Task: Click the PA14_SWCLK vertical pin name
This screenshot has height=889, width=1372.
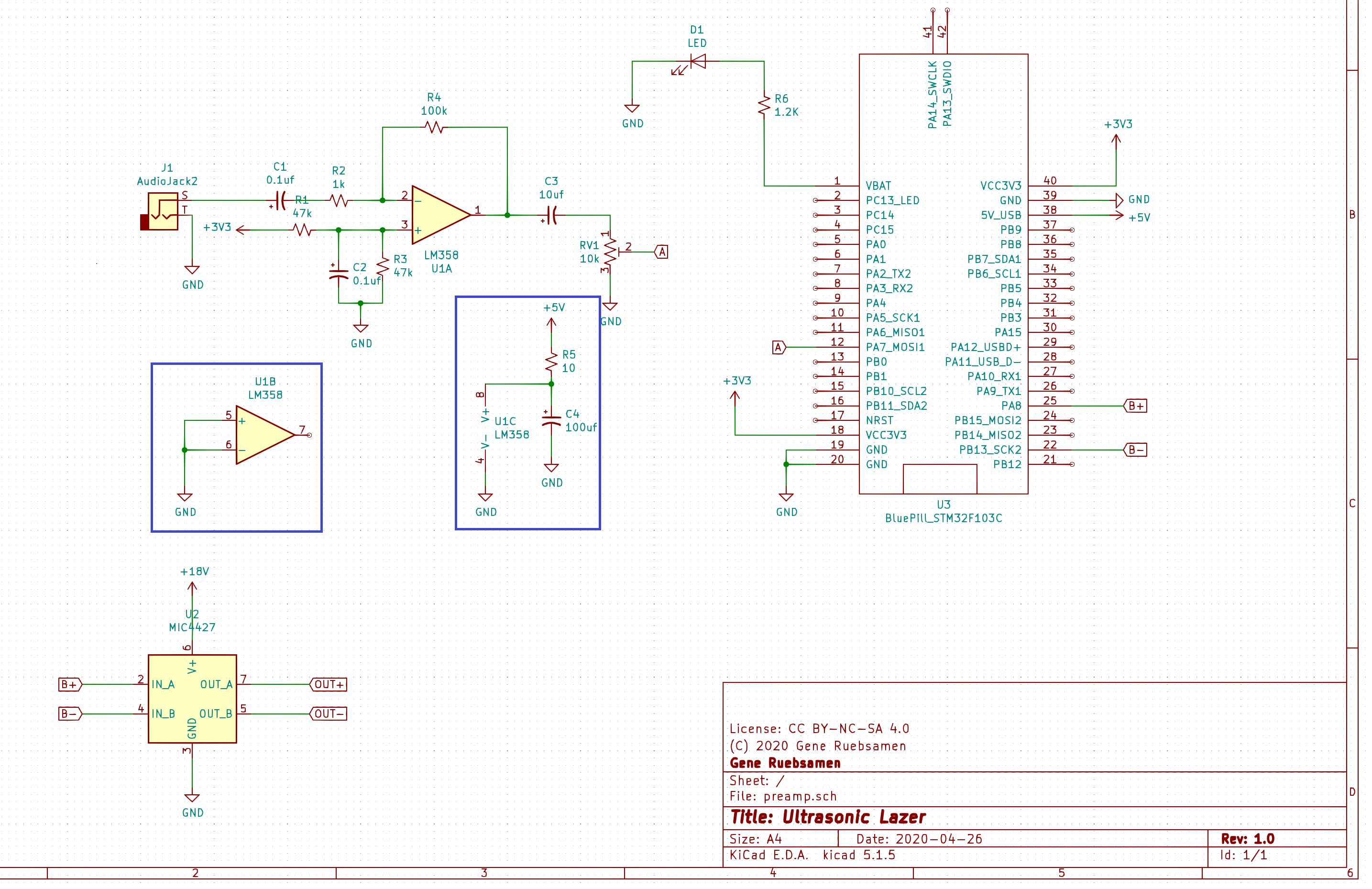Action: pos(933,95)
